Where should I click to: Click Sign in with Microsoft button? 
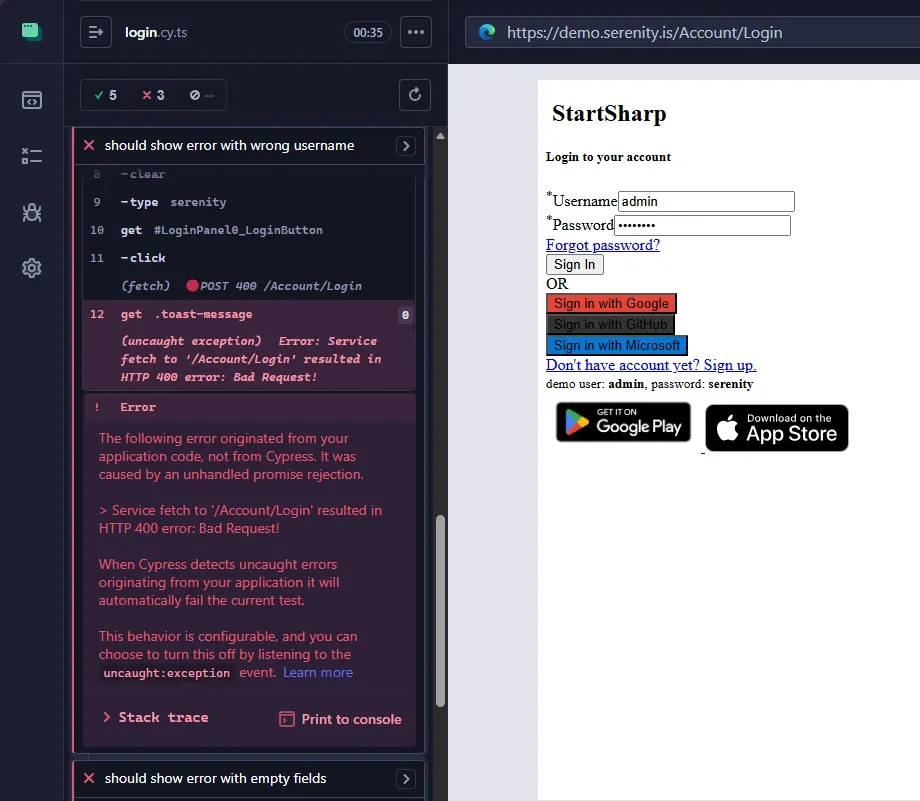click(617, 346)
